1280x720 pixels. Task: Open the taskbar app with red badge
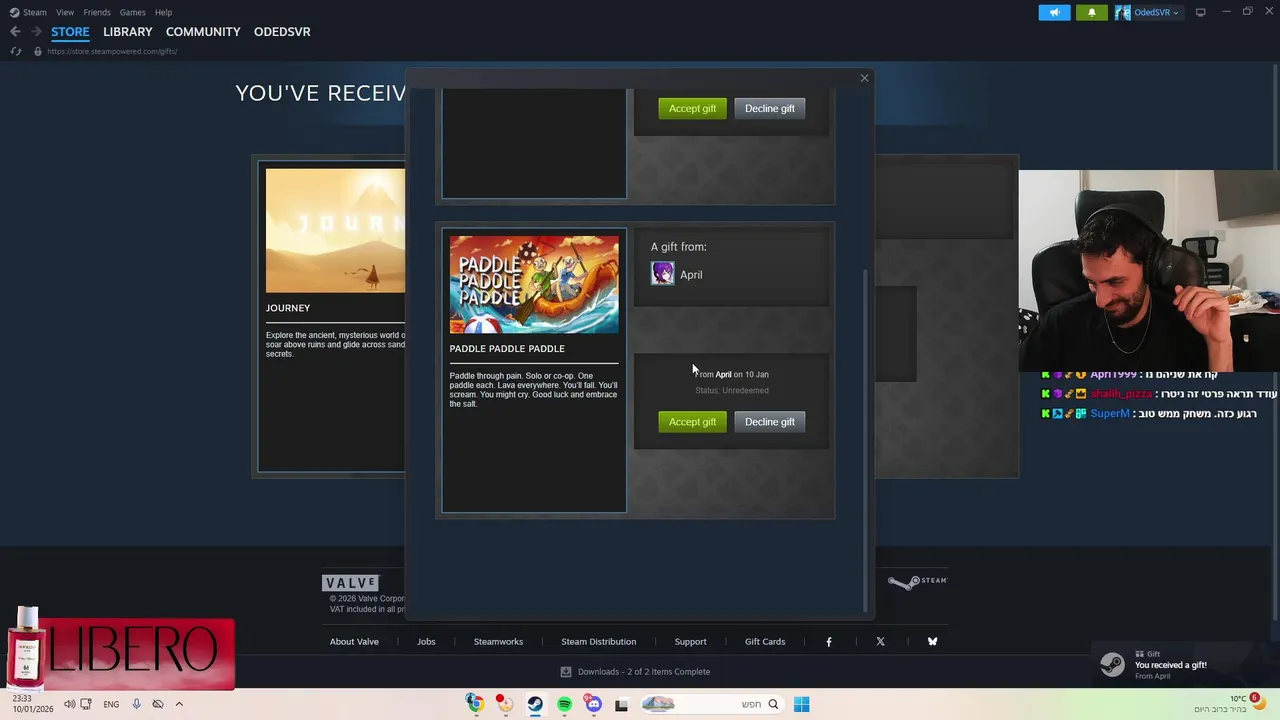pyautogui.click(x=505, y=704)
